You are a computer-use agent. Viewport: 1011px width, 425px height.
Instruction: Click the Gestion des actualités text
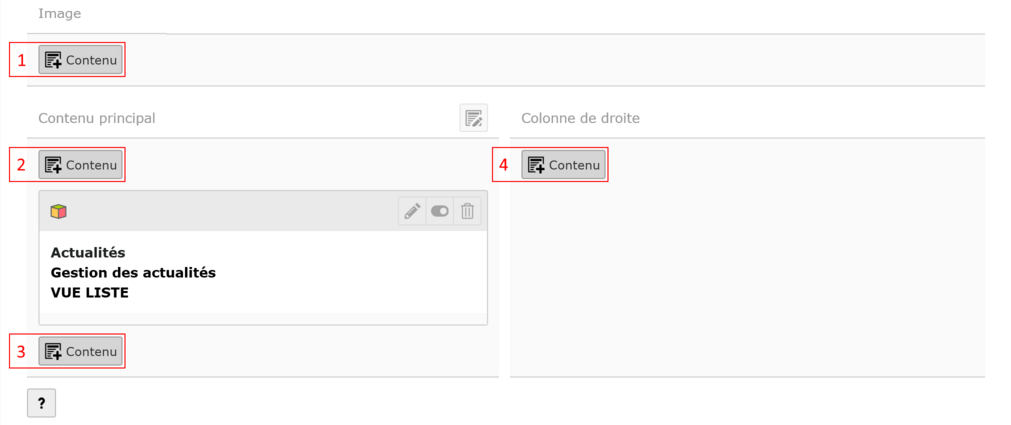pos(133,272)
